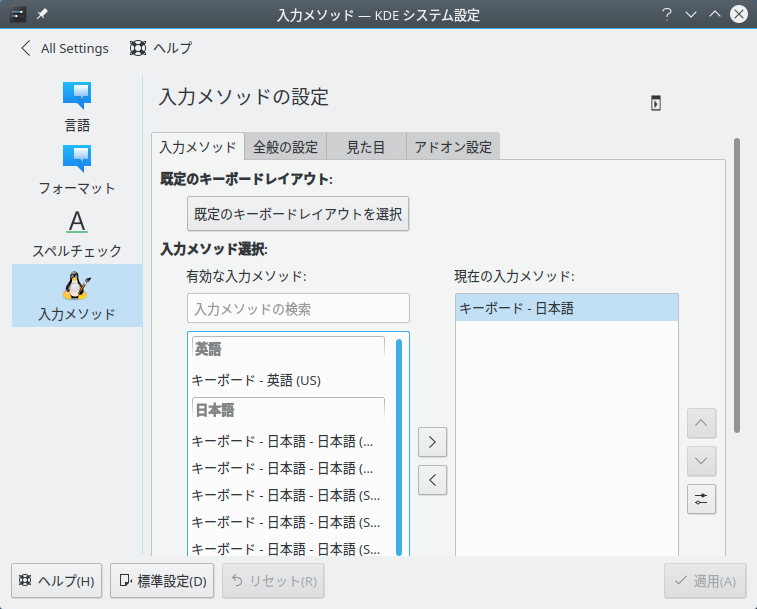Click the pin window icon in title bar
This screenshot has height=609, width=757.
pyautogui.click(x=42, y=14)
